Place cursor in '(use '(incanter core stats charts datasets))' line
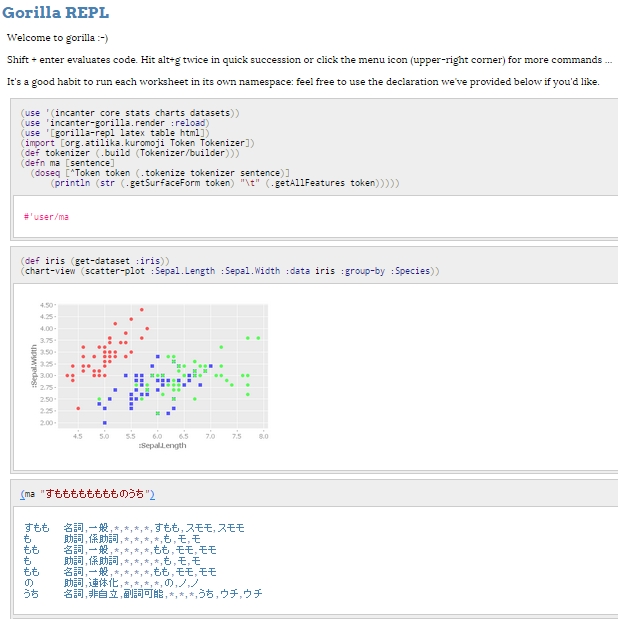 click(130, 113)
